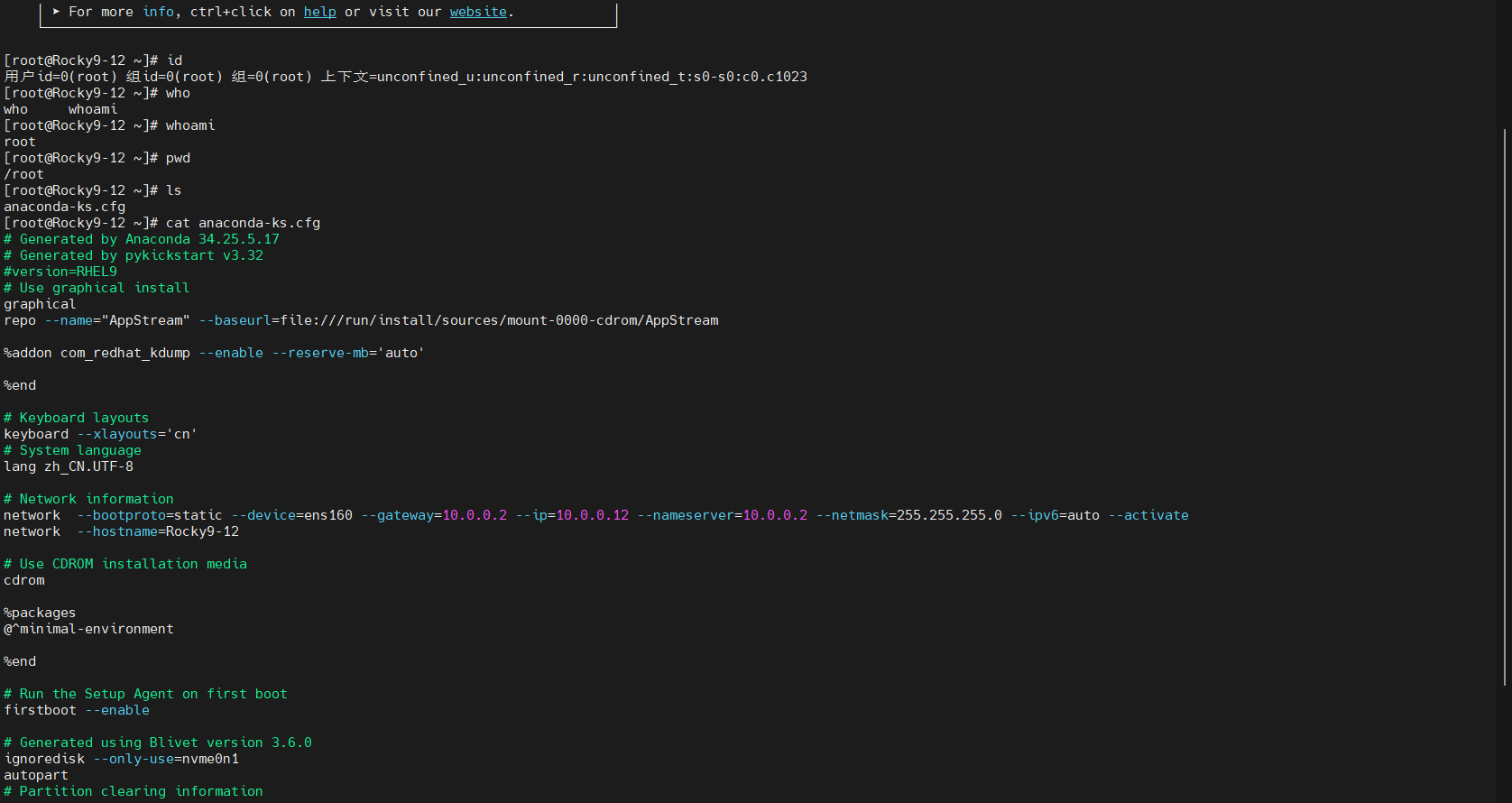Click the '# Generated by pykickstart v3.32' line
Image resolution: width=1512 pixels, height=803 pixels.
click(134, 255)
